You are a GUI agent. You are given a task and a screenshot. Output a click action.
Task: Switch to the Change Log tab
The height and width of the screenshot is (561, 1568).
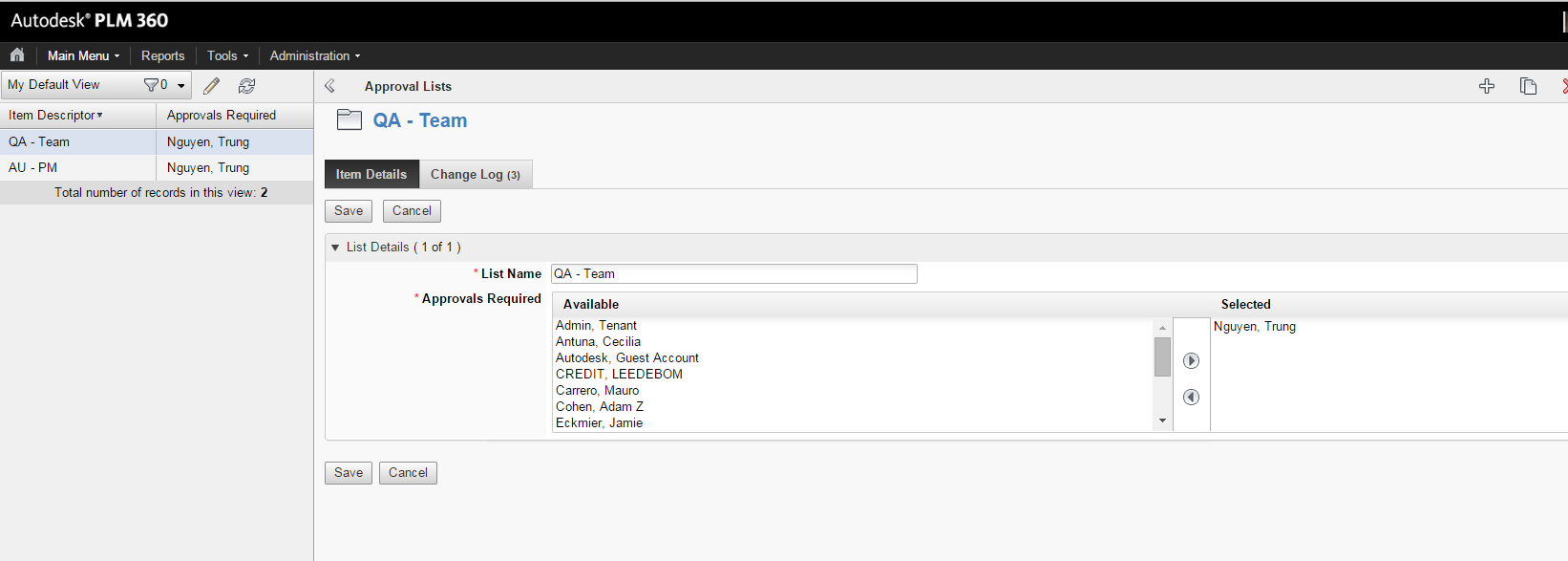tap(476, 174)
